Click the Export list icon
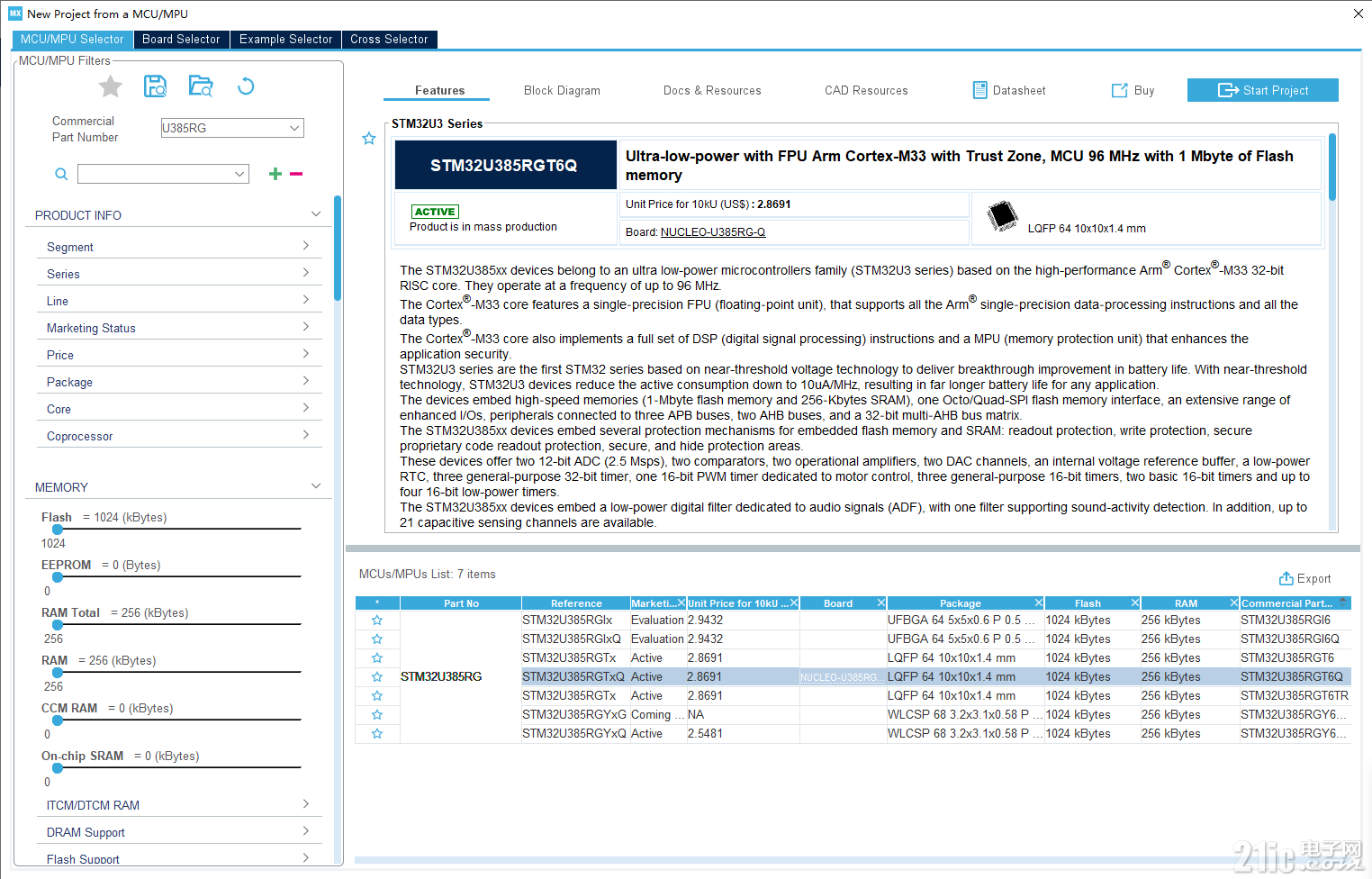The width and height of the screenshot is (1372, 879). [x=1286, y=578]
